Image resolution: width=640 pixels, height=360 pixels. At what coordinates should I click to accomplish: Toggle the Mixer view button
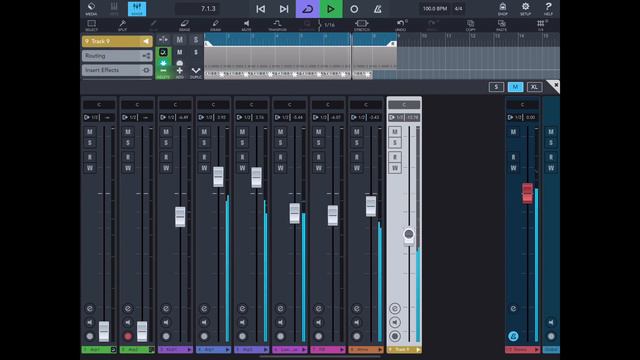click(x=137, y=9)
